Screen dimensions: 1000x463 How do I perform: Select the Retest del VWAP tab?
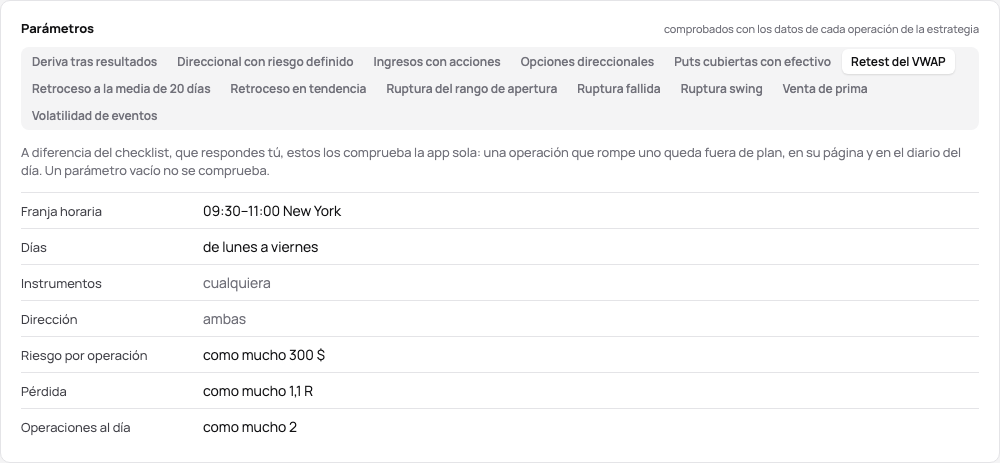(898, 62)
